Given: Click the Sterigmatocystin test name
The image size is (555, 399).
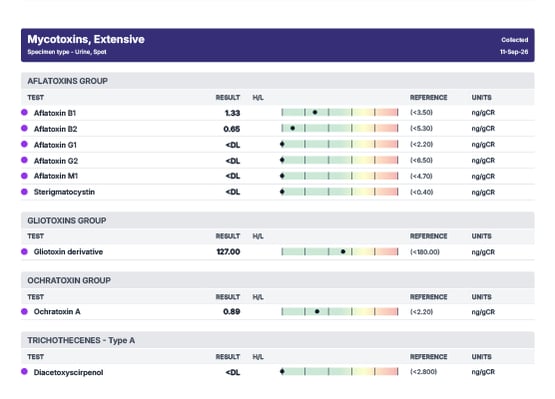Looking at the screenshot, I should [x=64, y=192].
